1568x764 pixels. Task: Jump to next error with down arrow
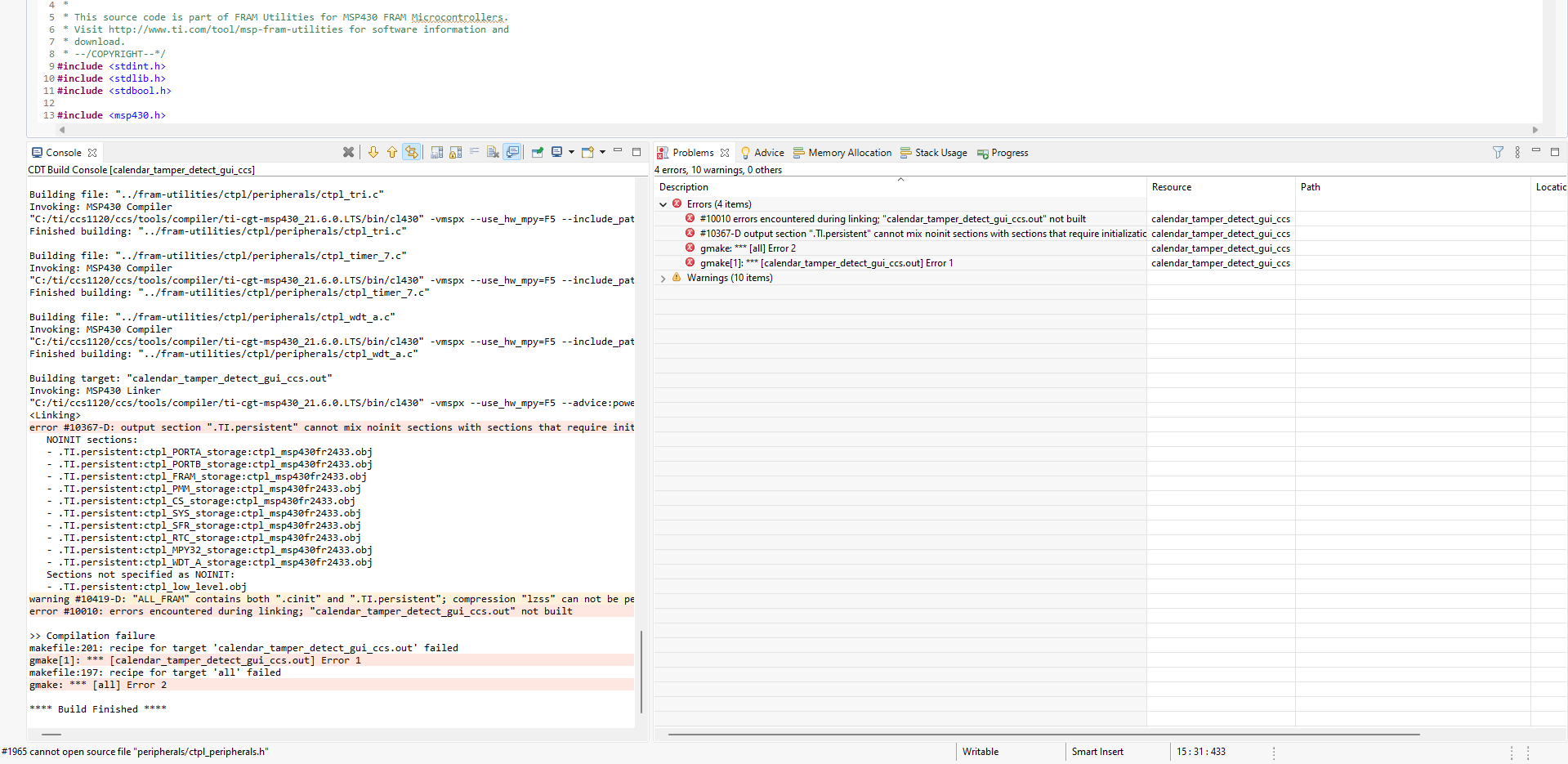pyautogui.click(x=373, y=152)
